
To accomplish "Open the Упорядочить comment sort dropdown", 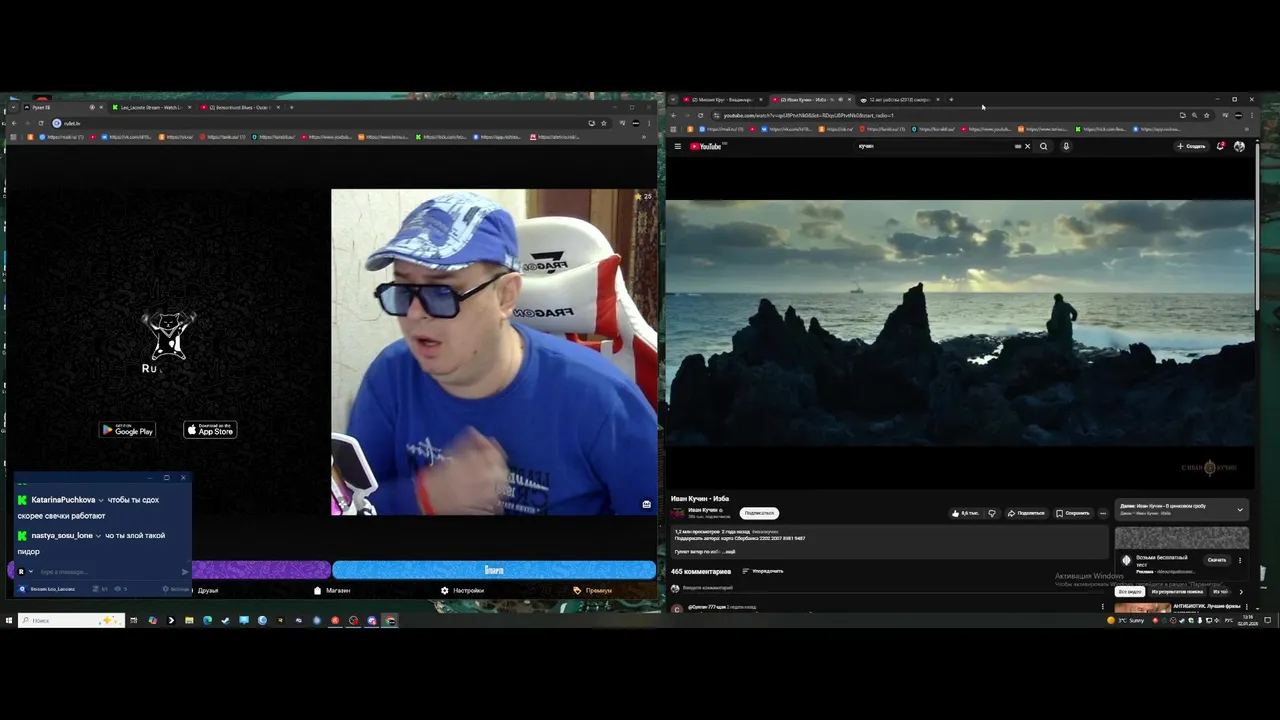I will [x=763, y=571].
